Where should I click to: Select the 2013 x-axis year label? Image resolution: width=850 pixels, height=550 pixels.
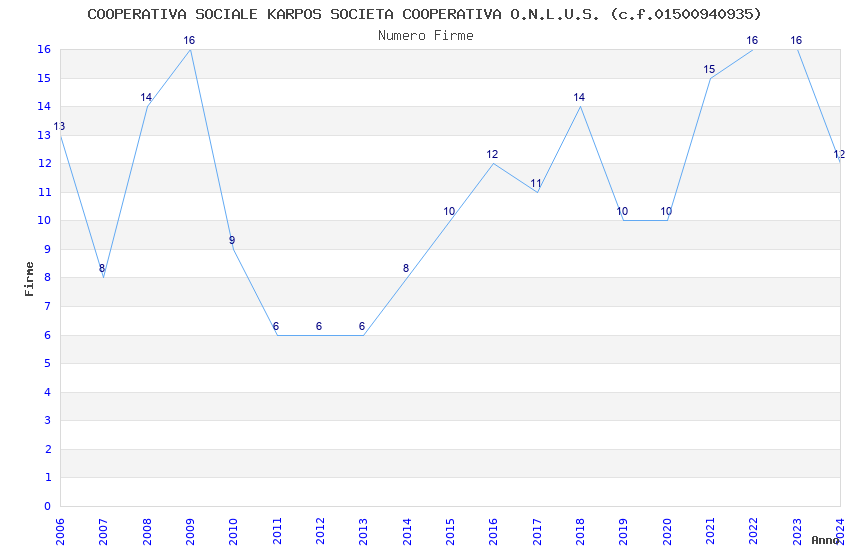pyautogui.click(x=363, y=532)
